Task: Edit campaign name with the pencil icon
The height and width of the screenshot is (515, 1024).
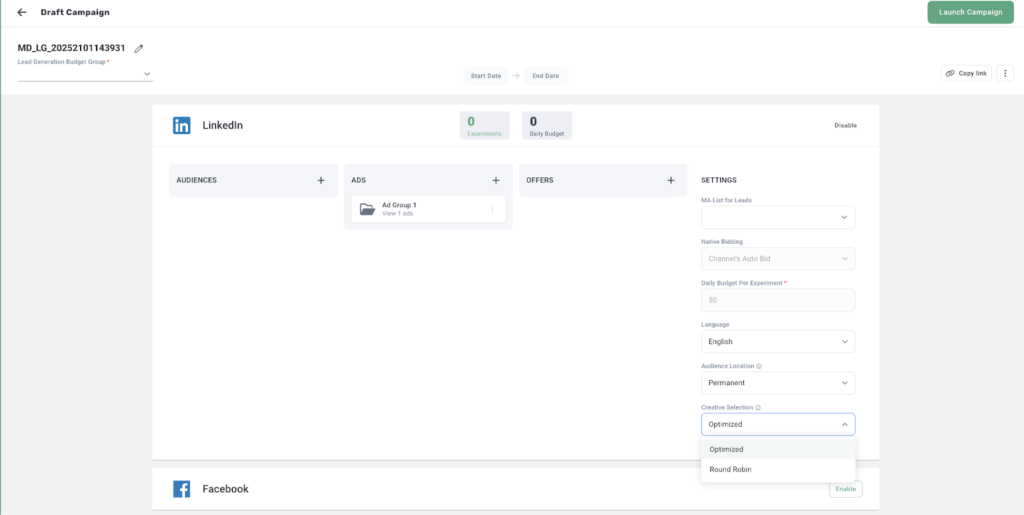Action: (x=138, y=48)
